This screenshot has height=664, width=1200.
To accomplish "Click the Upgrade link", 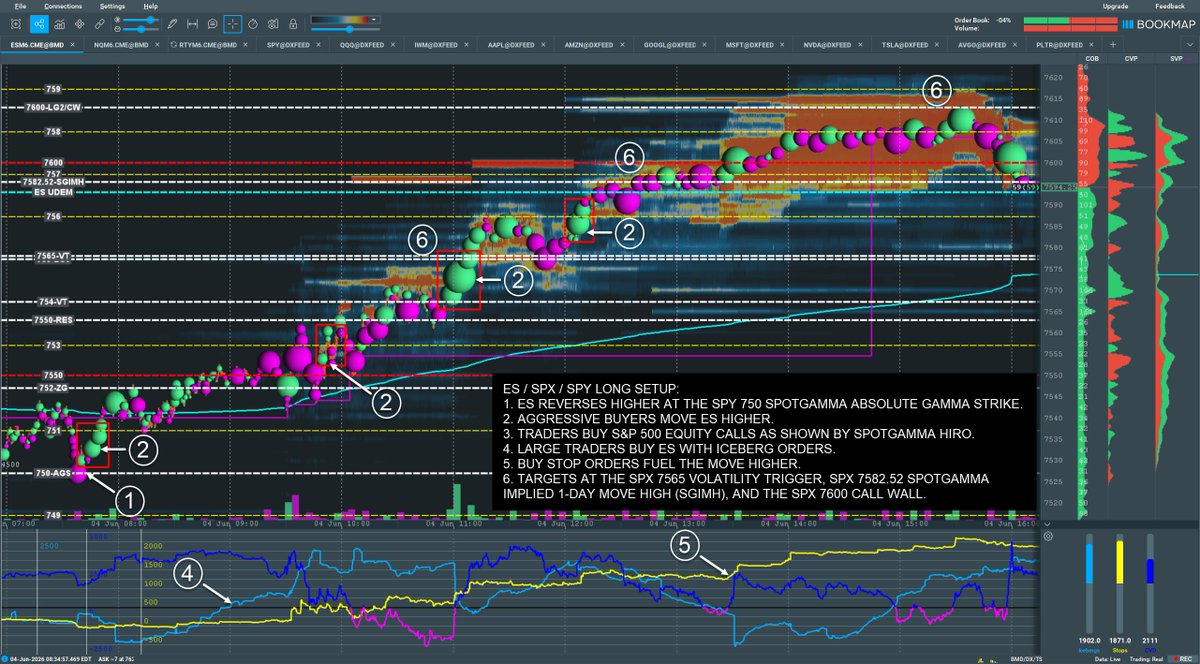I will coord(1115,6).
